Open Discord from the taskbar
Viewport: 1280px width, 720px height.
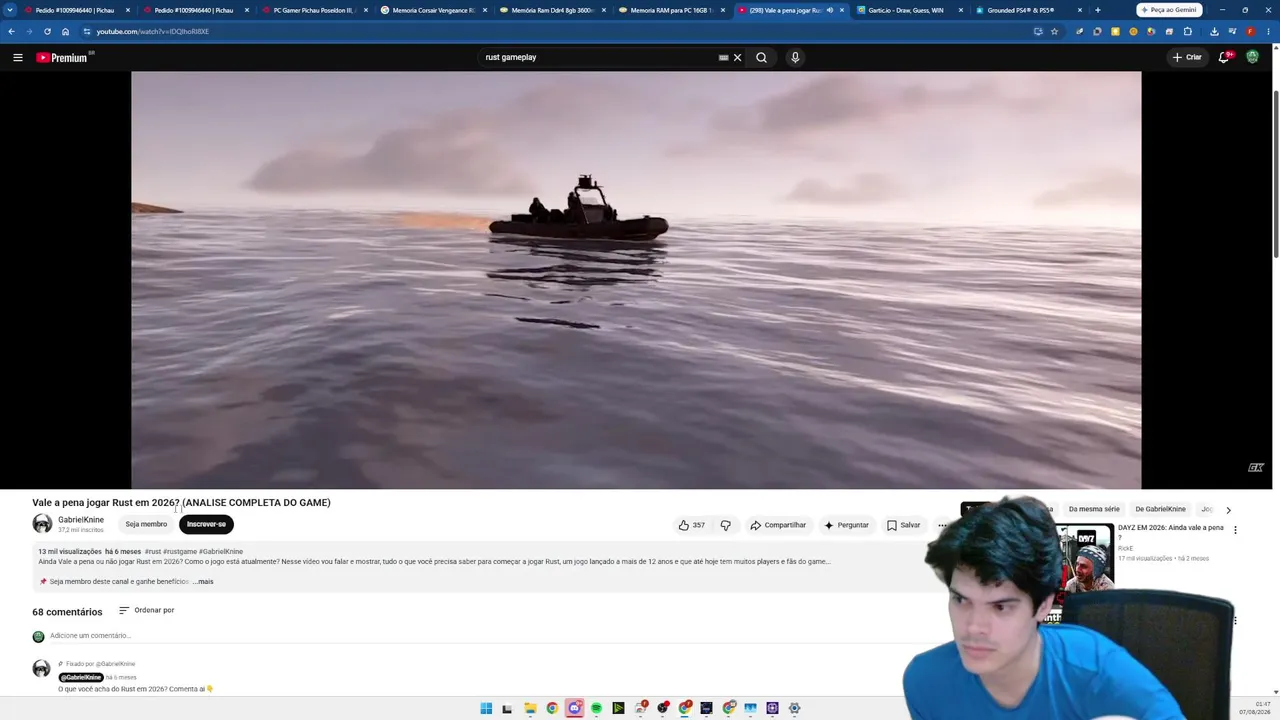[x=574, y=708]
